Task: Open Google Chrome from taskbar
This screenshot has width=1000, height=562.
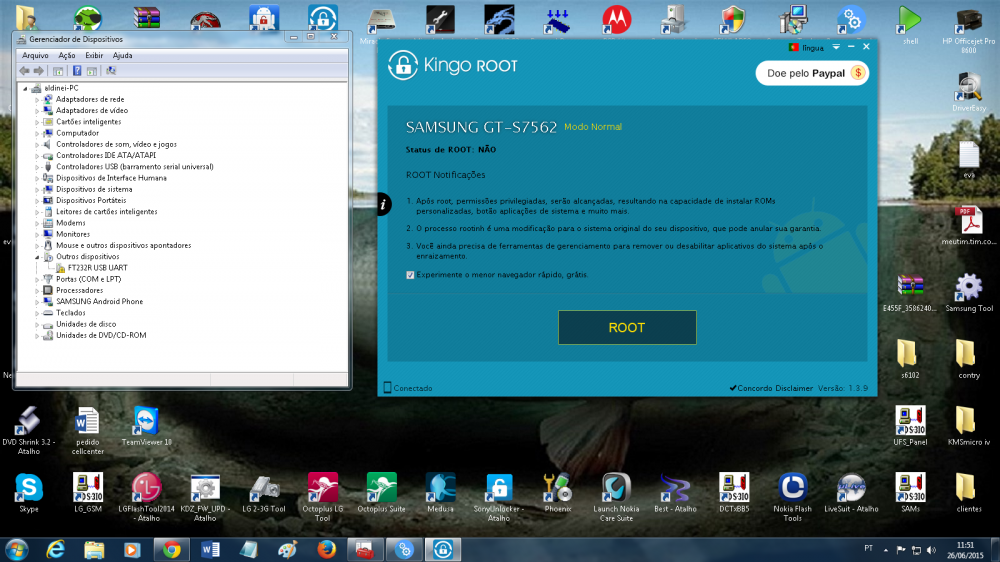Action: point(172,549)
